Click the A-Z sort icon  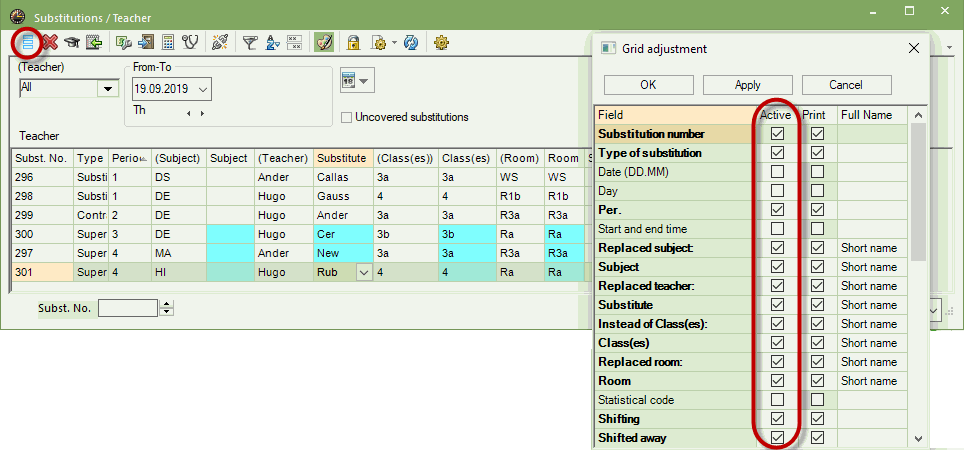[x=272, y=42]
